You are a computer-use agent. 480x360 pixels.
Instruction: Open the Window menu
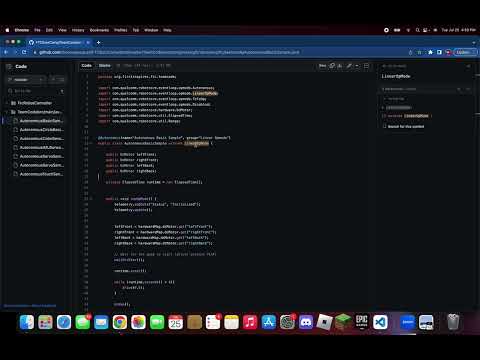(151, 30)
